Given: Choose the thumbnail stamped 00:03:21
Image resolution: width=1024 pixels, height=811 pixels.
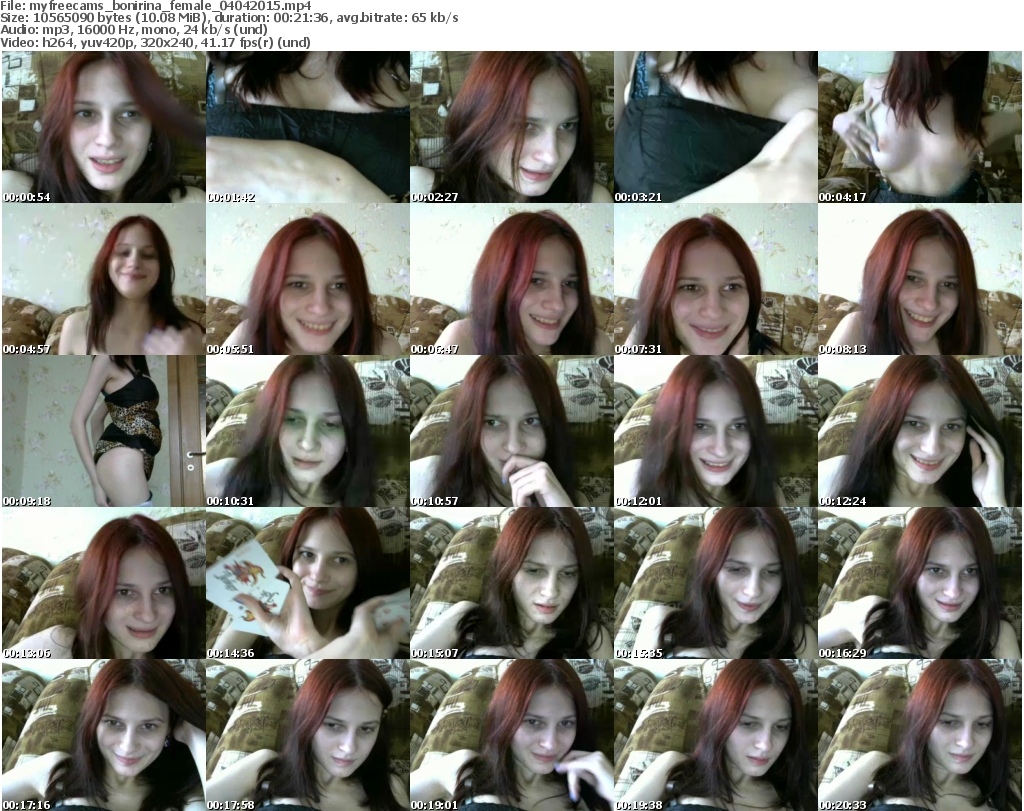Looking at the screenshot, I should click(x=715, y=127).
